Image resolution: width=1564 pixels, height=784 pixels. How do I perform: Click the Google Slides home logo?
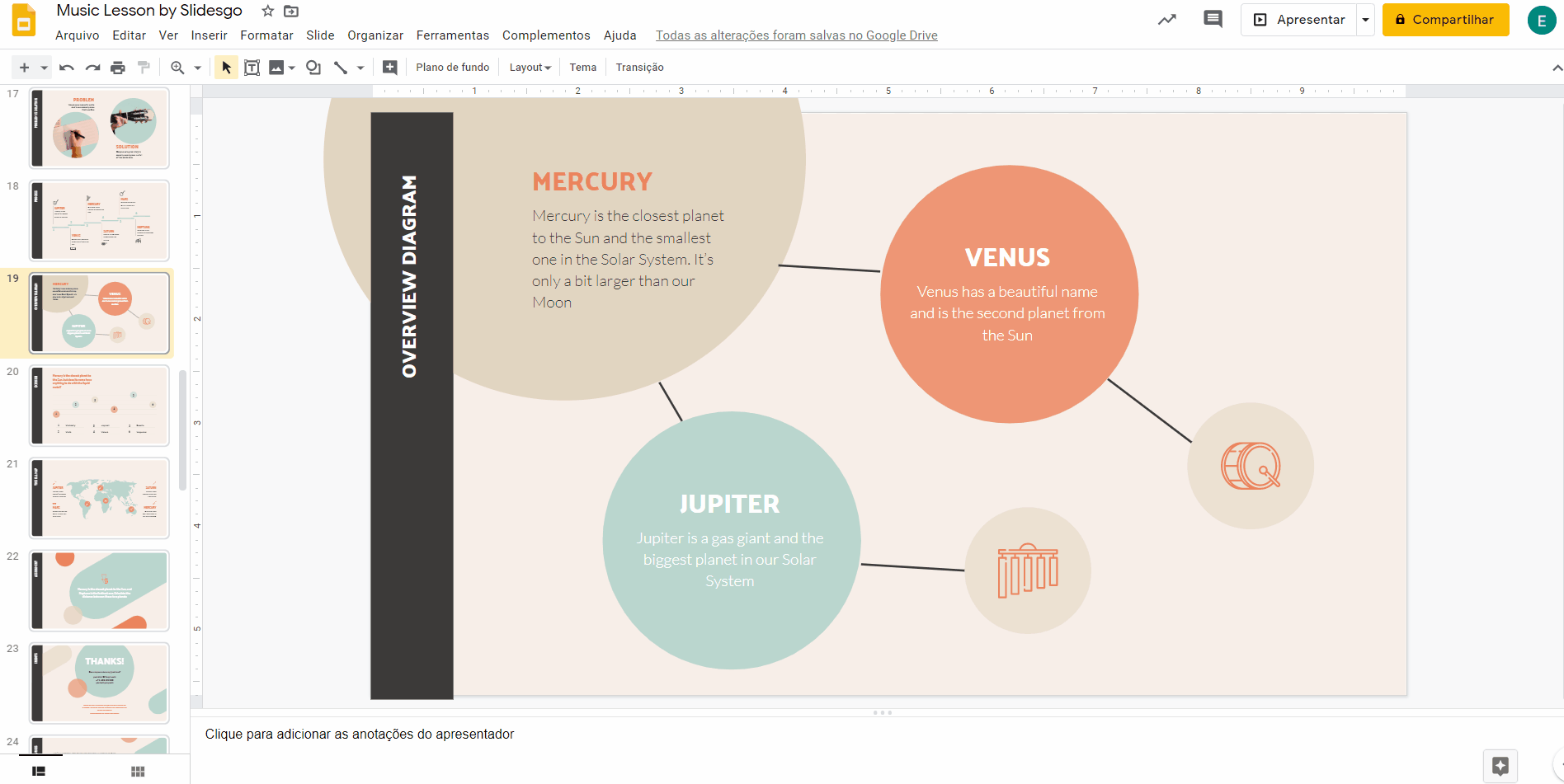pyautogui.click(x=24, y=21)
